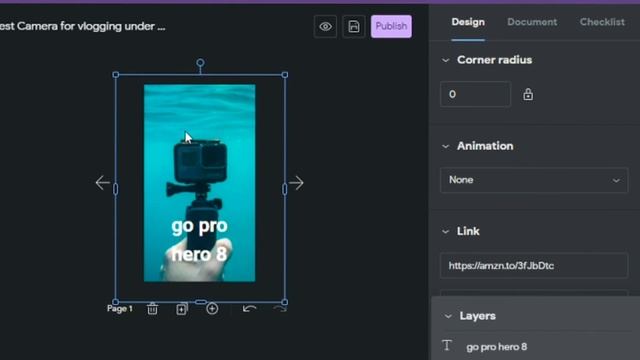Open the Checklist tab
The width and height of the screenshot is (640, 360).
coord(602,22)
